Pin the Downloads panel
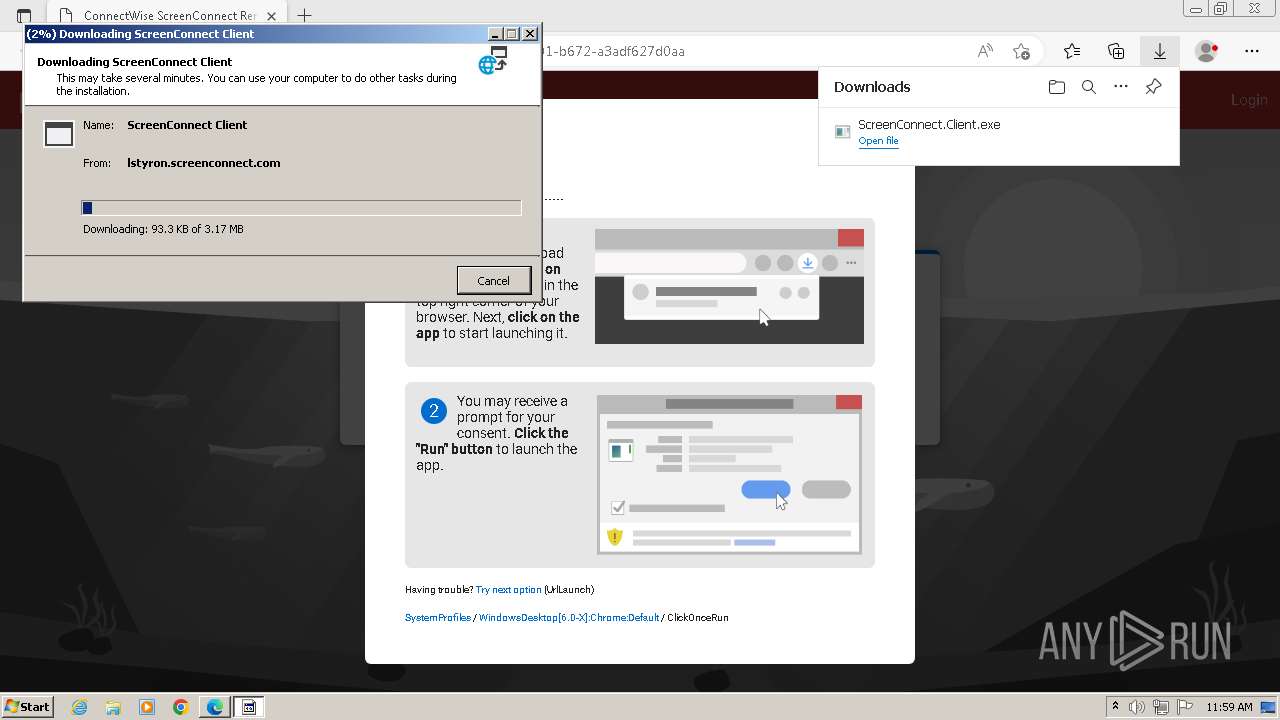This screenshot has width=1280, height=720. coord(1153,87)
